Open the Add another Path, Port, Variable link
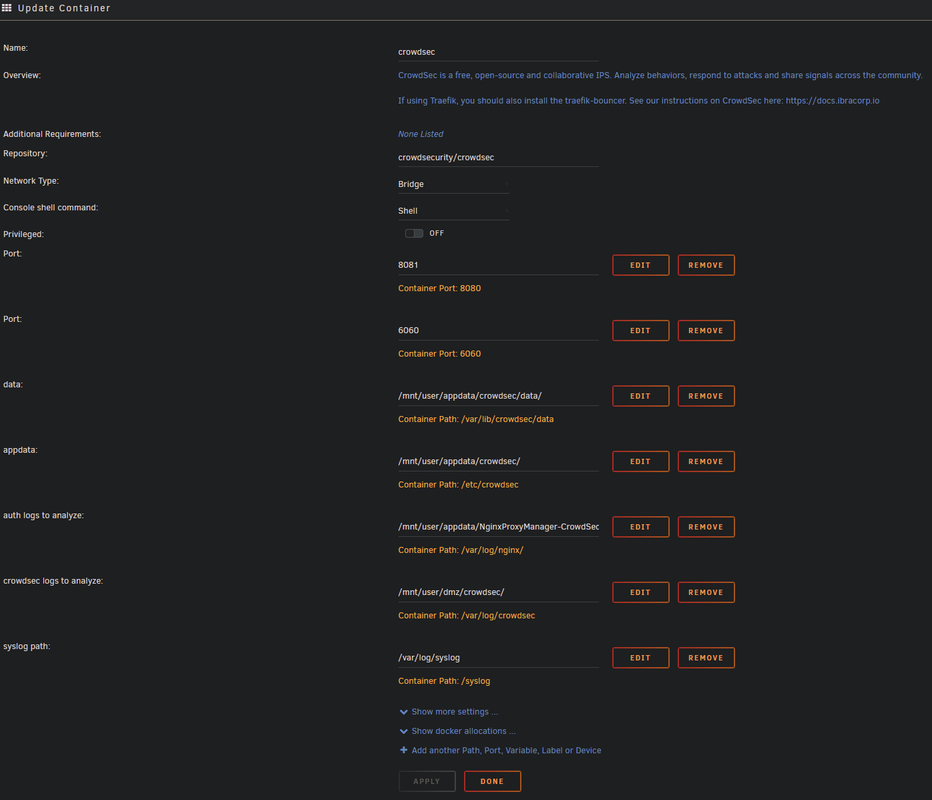The width and height of the screenshot is (932, 800). tap(506, 750)
